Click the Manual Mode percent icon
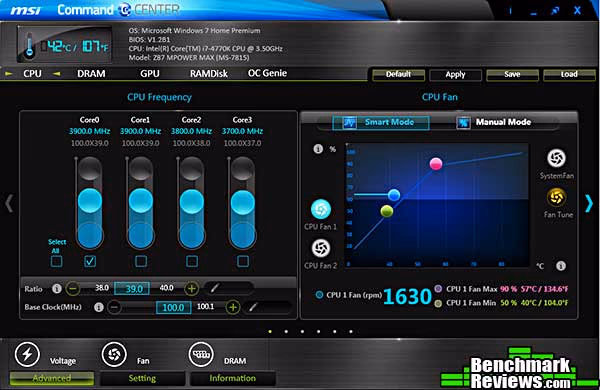Screen dimensions: 600x390 tap(463, 122)
